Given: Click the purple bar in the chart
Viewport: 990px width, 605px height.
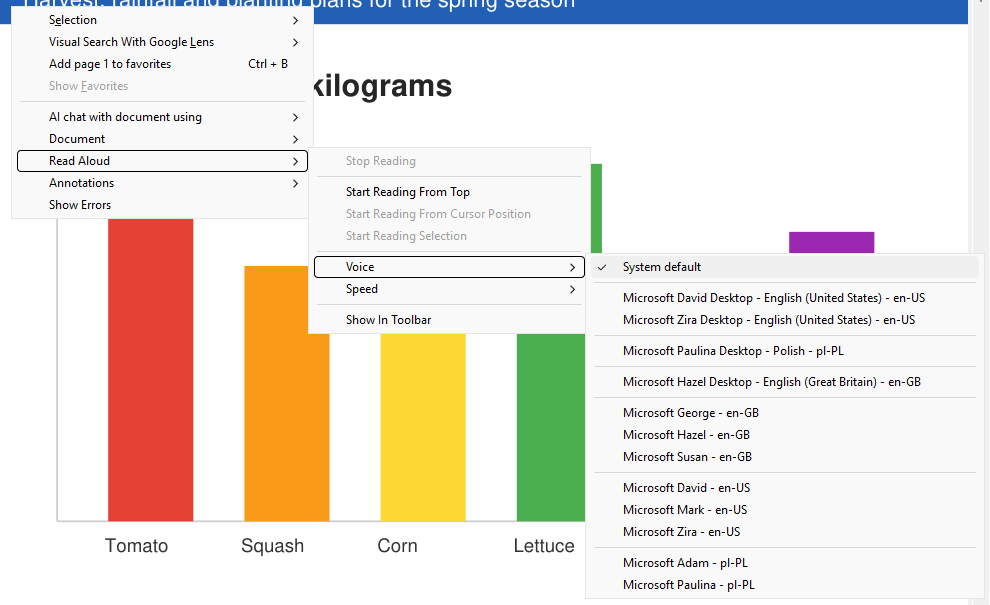Looking at the screenshot, I should point(832,243).
